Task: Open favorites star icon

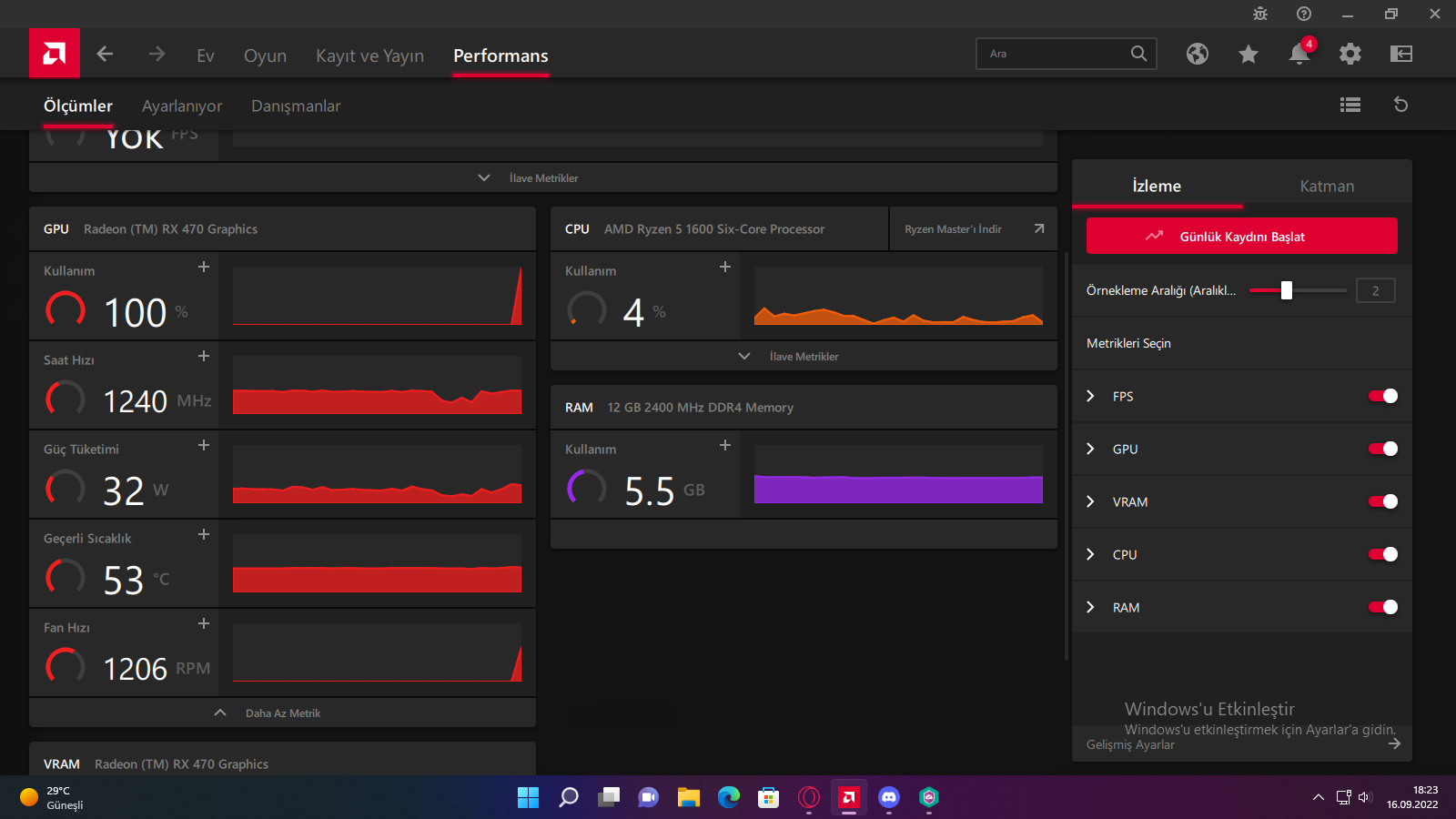Action: click(x=1249, y=54)
